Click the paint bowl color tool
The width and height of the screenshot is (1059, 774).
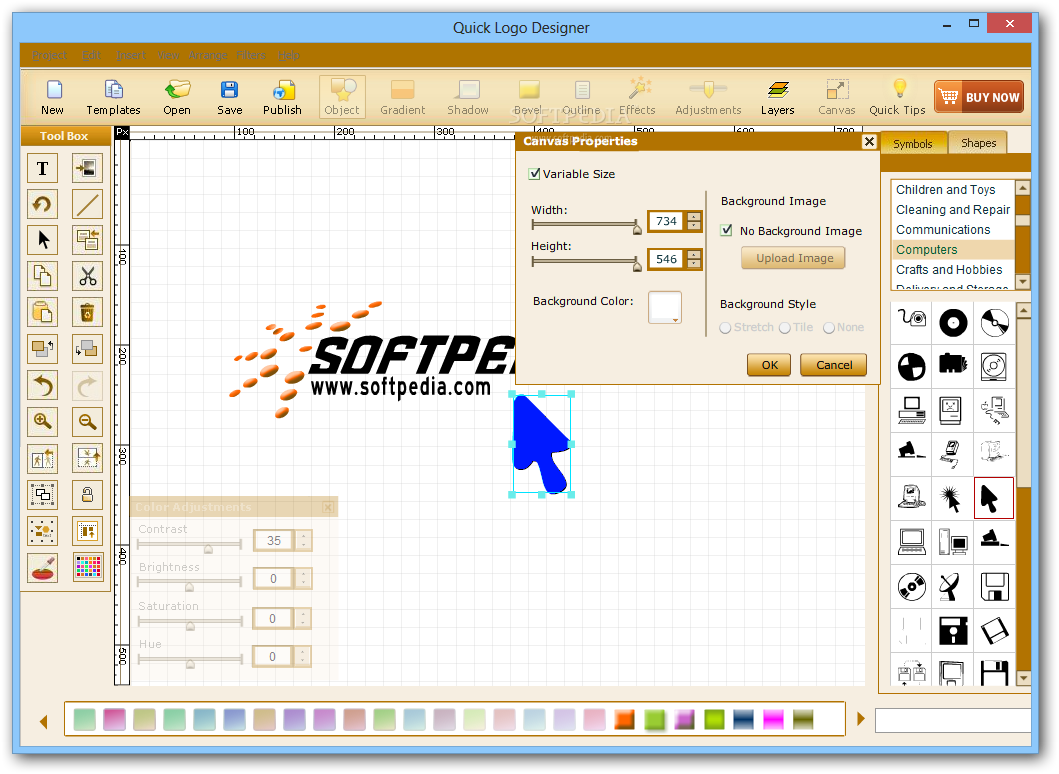[x=42, y=567]
